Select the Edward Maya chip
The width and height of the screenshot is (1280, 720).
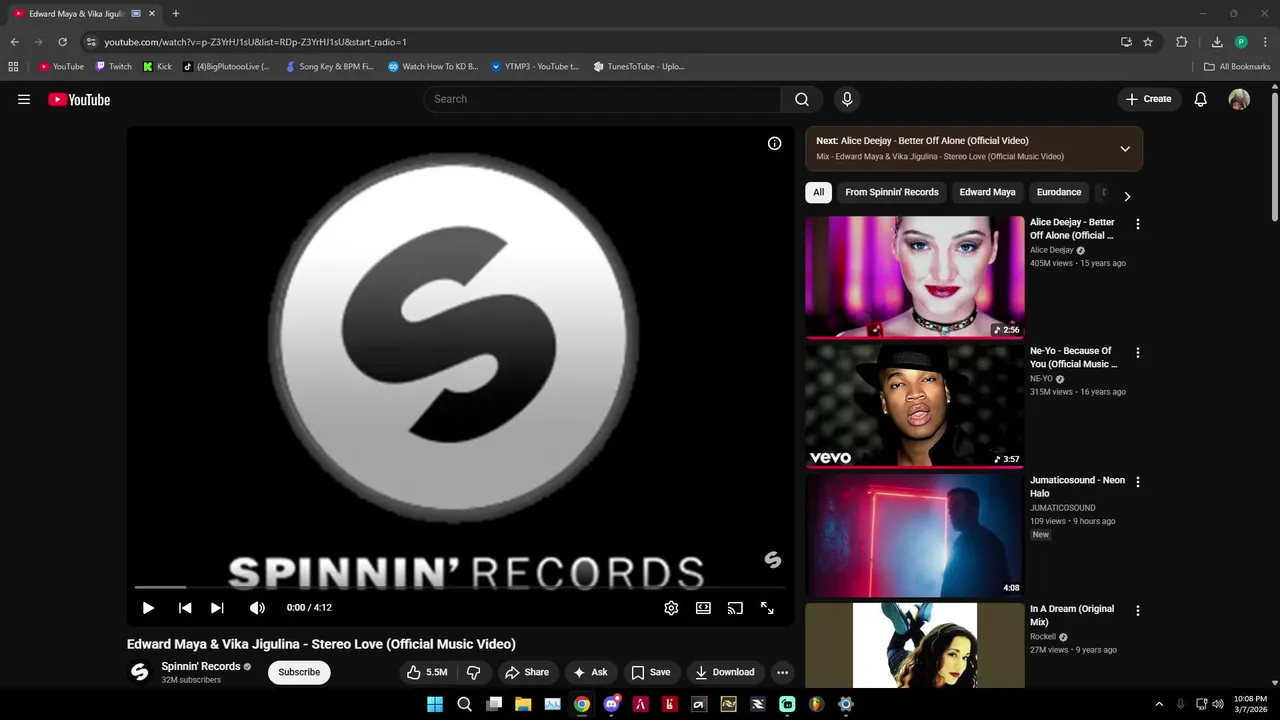pyautogui.click(x=987, y=192)
